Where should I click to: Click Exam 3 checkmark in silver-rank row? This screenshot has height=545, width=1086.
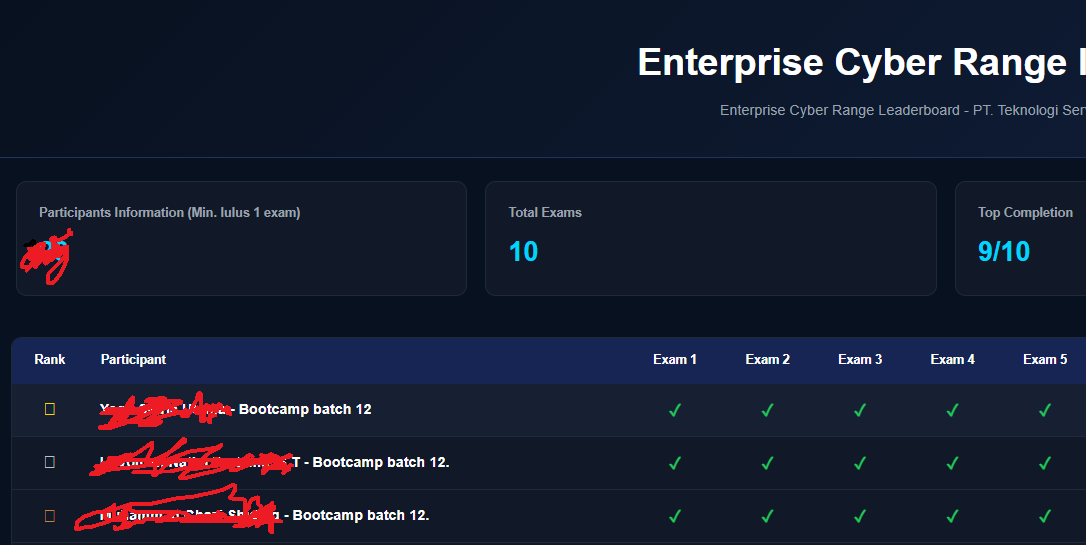coord(860,463)
